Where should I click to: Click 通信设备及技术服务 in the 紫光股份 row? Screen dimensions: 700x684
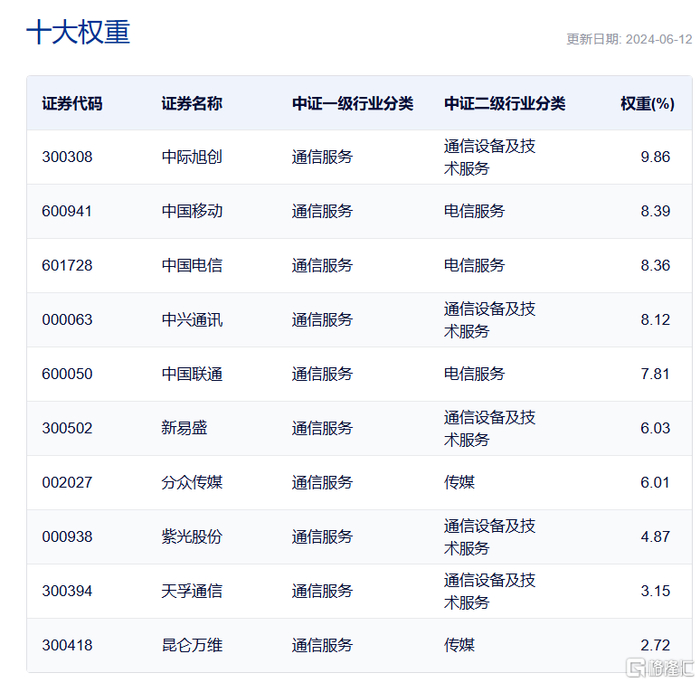(490, 537)
